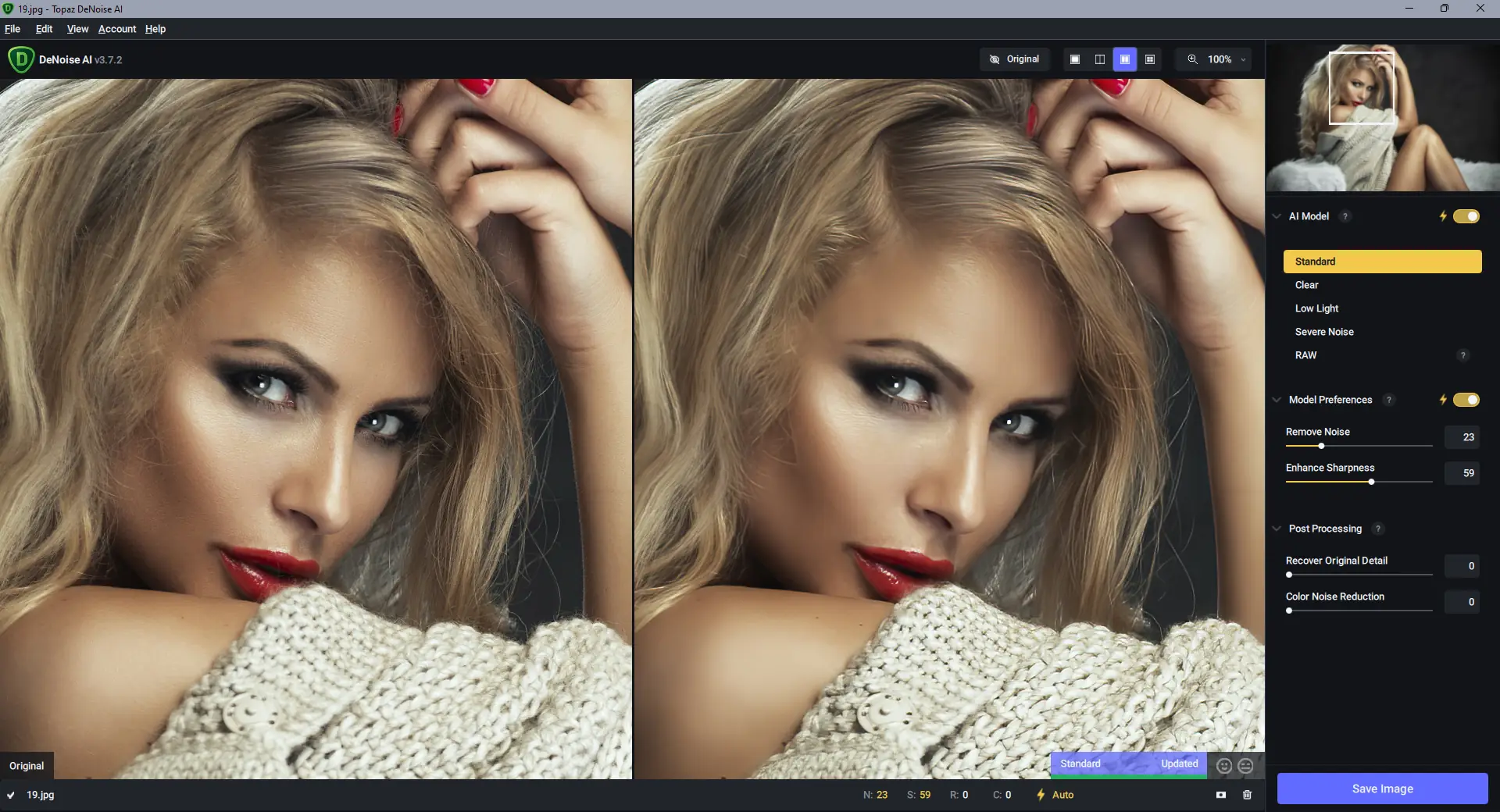Click the Post Processing help icon
1500x812 pixels.
1378,529
